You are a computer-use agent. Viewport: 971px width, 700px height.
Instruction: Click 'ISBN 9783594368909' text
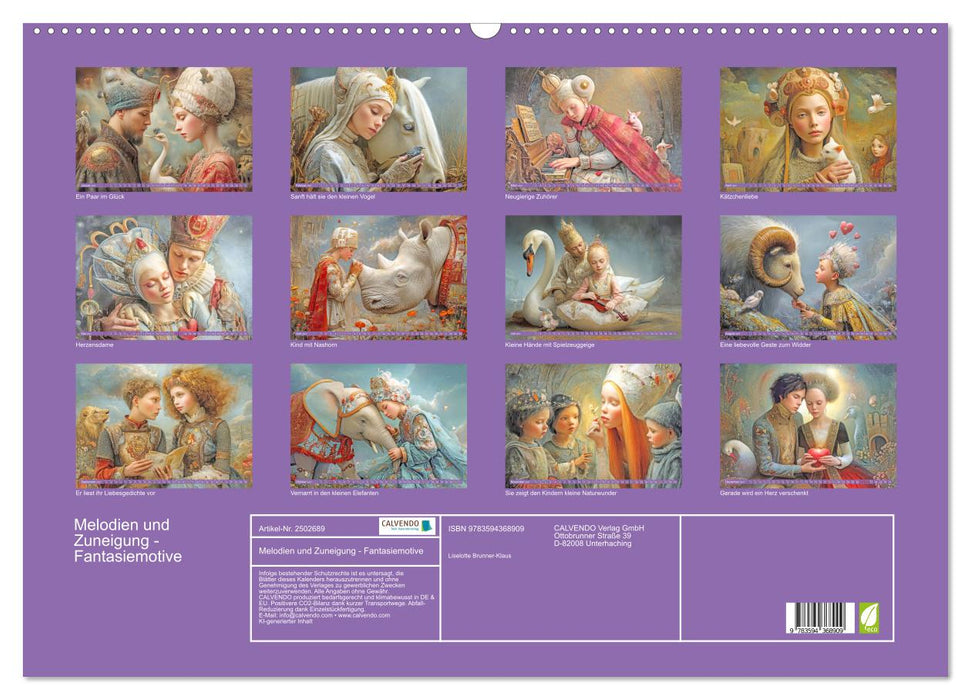[486, 529]
